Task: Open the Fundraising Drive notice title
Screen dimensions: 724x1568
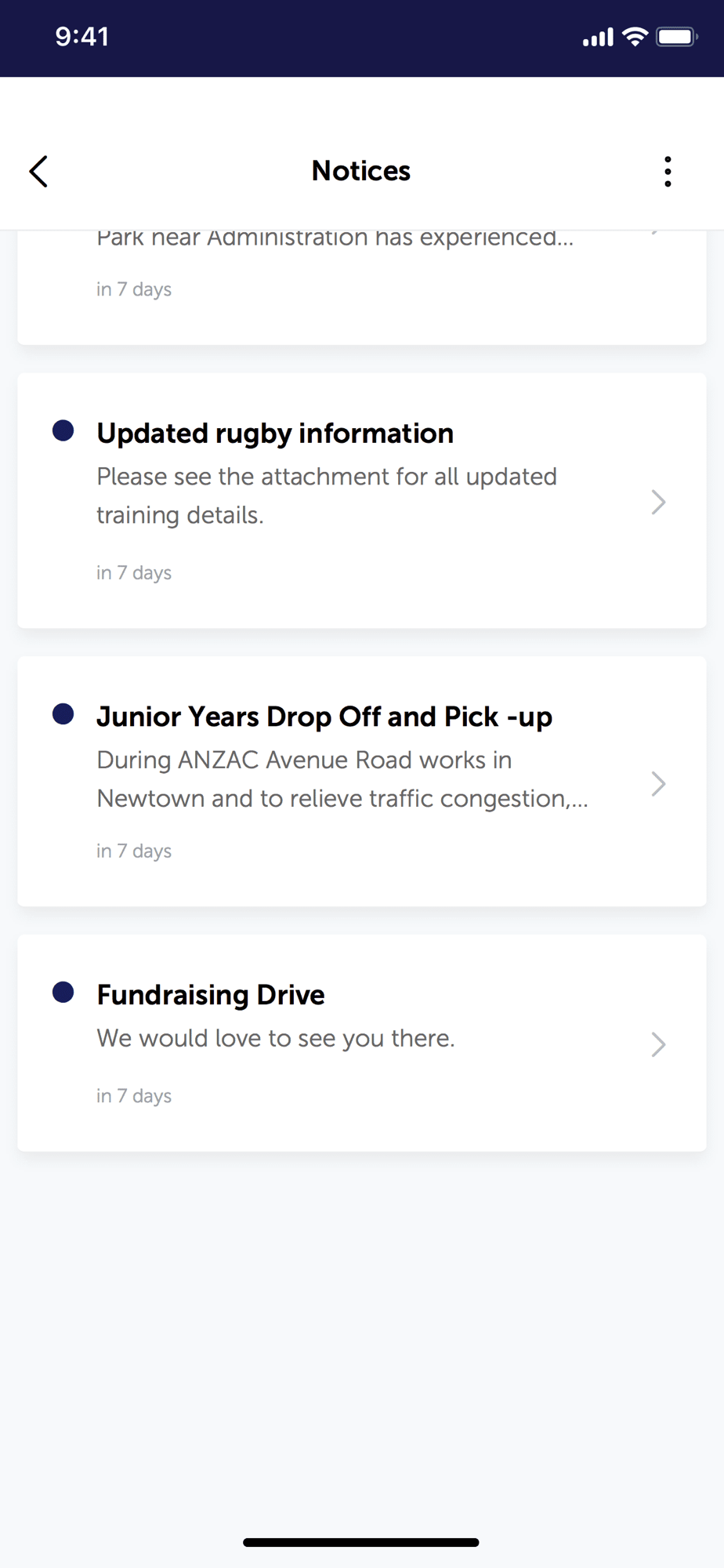Action: click(211, 995)
